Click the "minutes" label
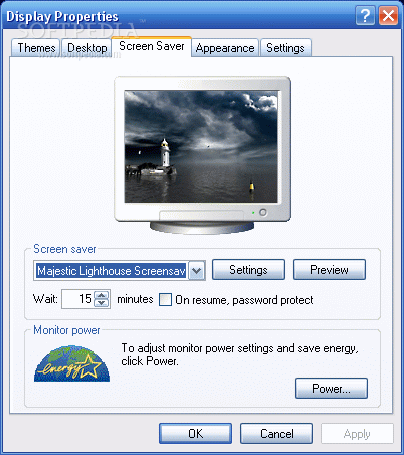404x455 pixels. (x=135, y=299)
